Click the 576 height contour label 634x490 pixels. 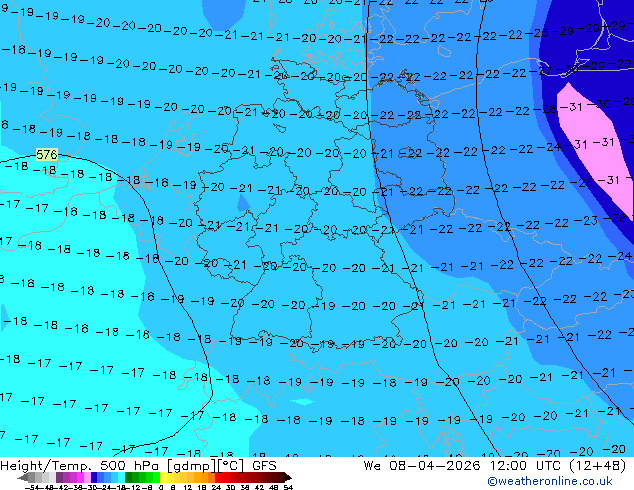click(46, 154)
